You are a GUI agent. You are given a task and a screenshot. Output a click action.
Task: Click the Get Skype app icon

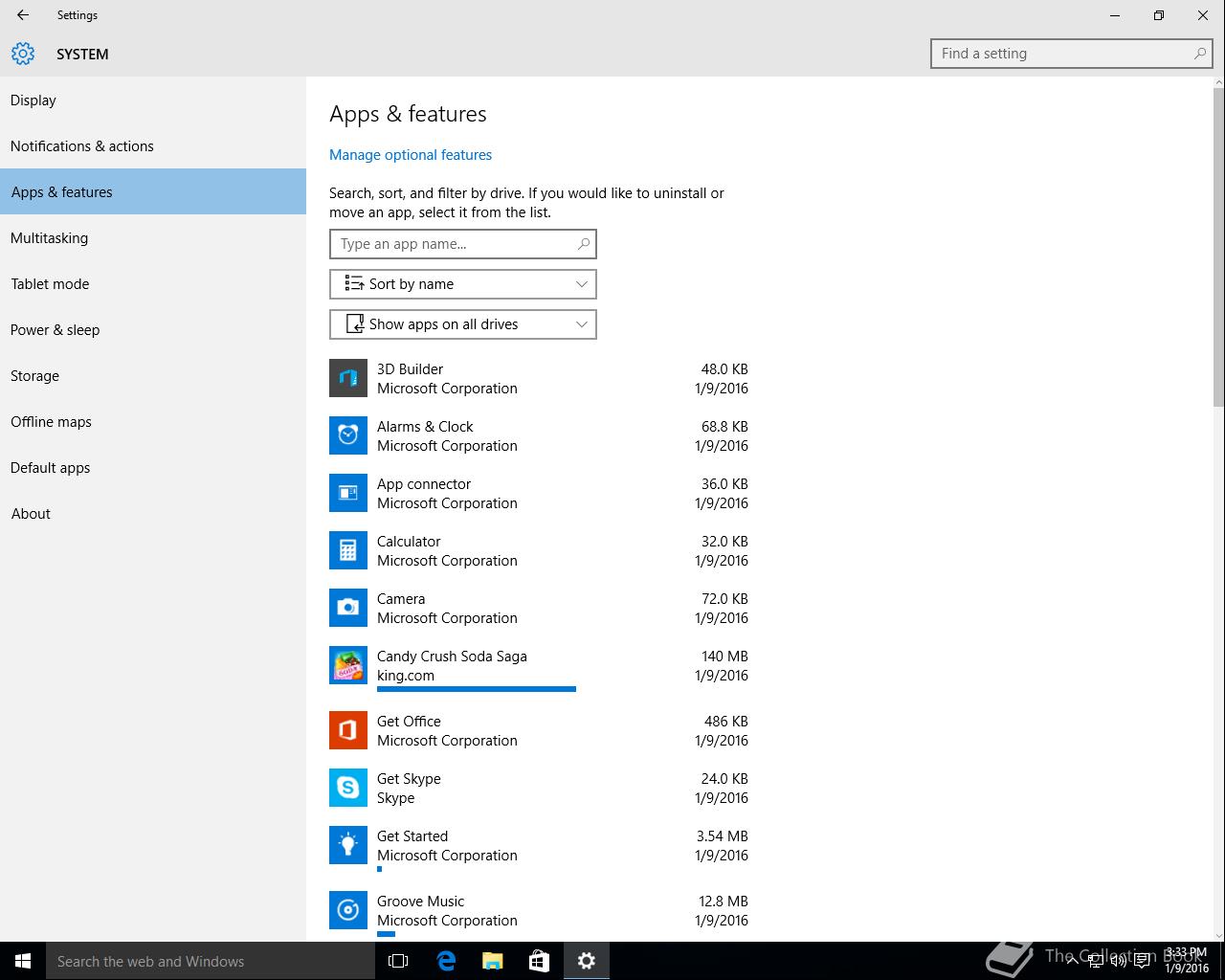[348, 788]
